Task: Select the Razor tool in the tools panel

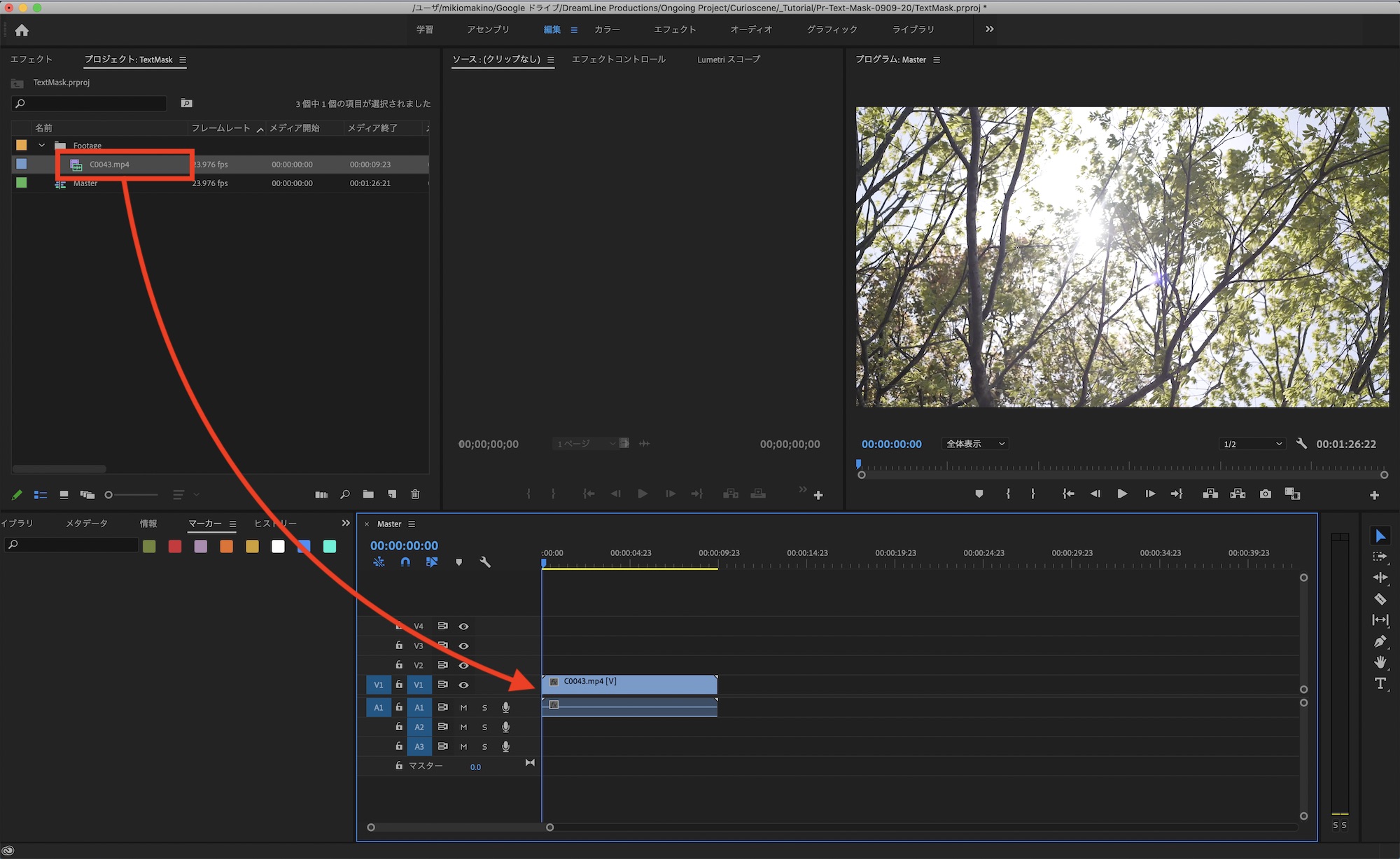Action: [1380, 599]
